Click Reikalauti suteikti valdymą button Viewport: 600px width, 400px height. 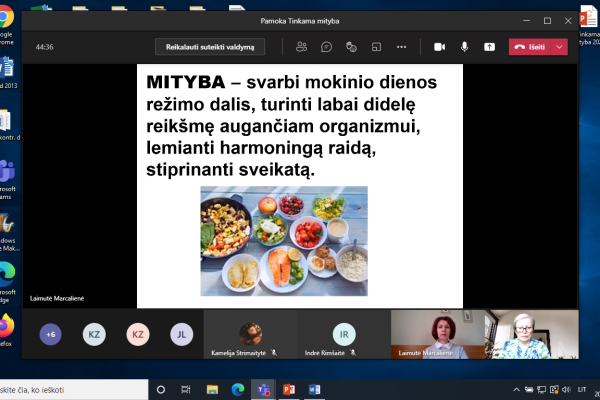210,47
